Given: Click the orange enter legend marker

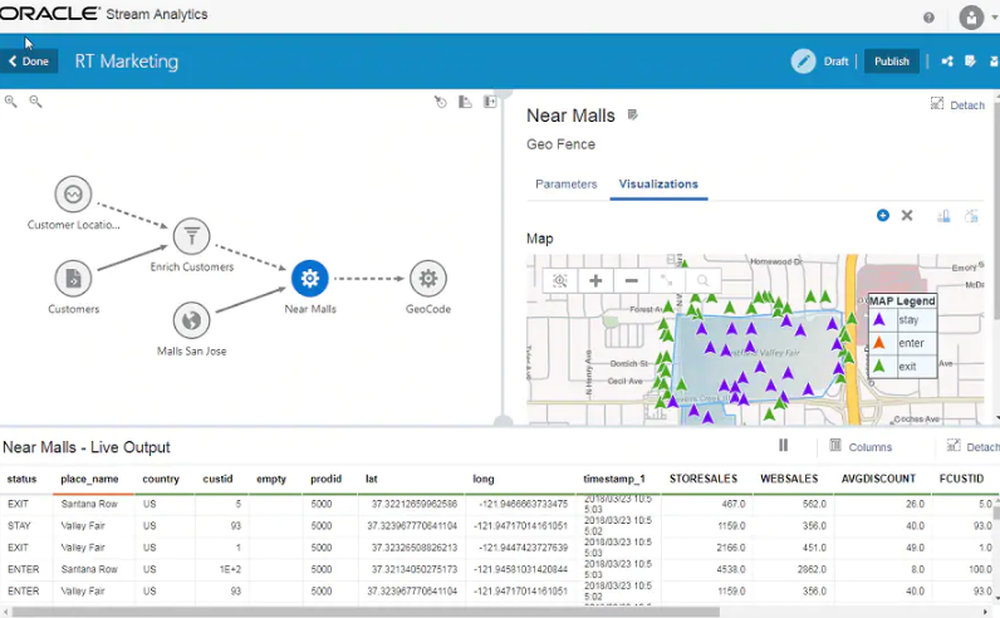Looking at the screenshot, I should click(x=879, y=343).
